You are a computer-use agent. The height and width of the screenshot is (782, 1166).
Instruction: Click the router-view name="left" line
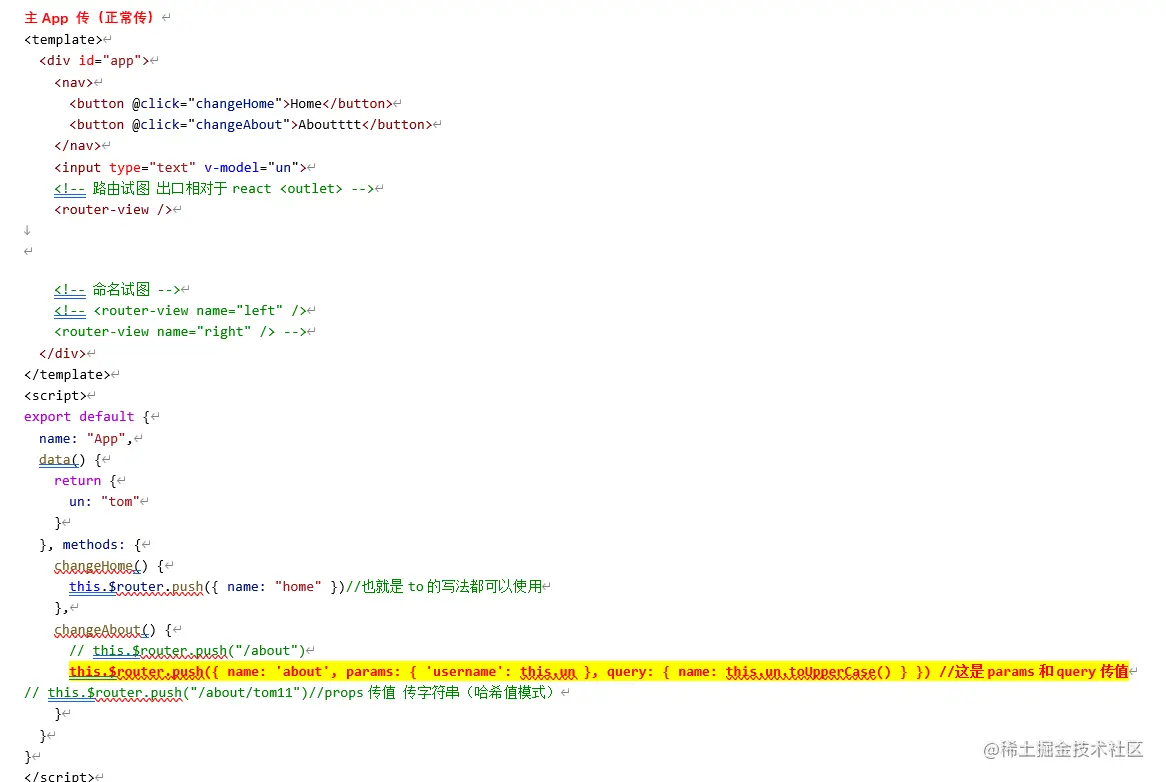coord(180,311)
